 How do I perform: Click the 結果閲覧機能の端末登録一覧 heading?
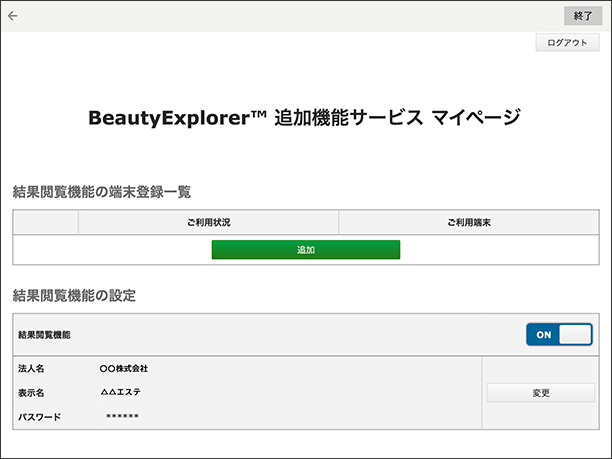pyautogui.click(x=101, y=191)
